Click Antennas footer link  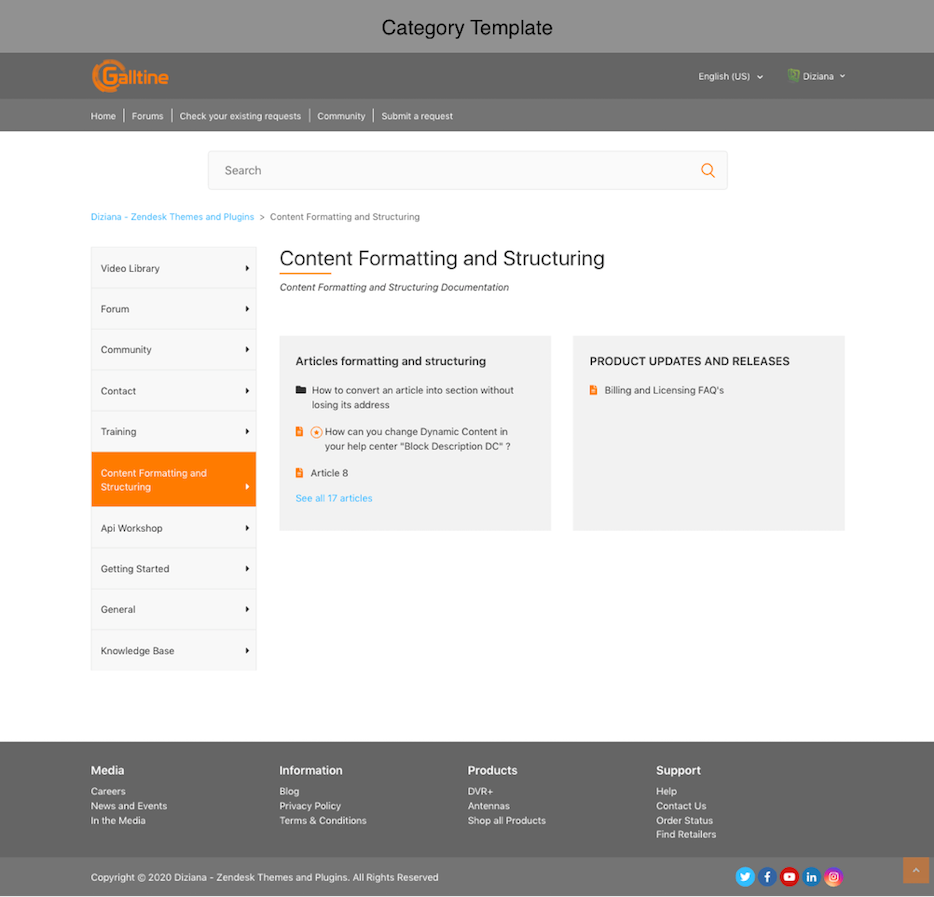(x=488, y=806)
